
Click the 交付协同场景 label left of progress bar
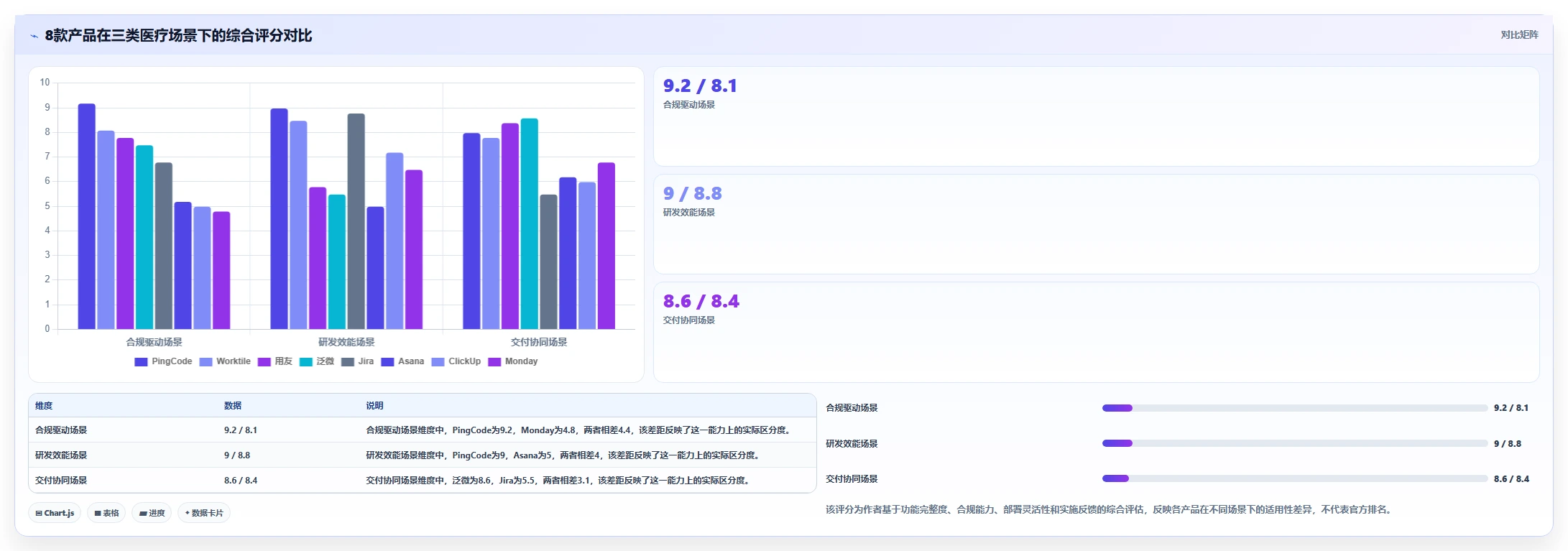852,479
